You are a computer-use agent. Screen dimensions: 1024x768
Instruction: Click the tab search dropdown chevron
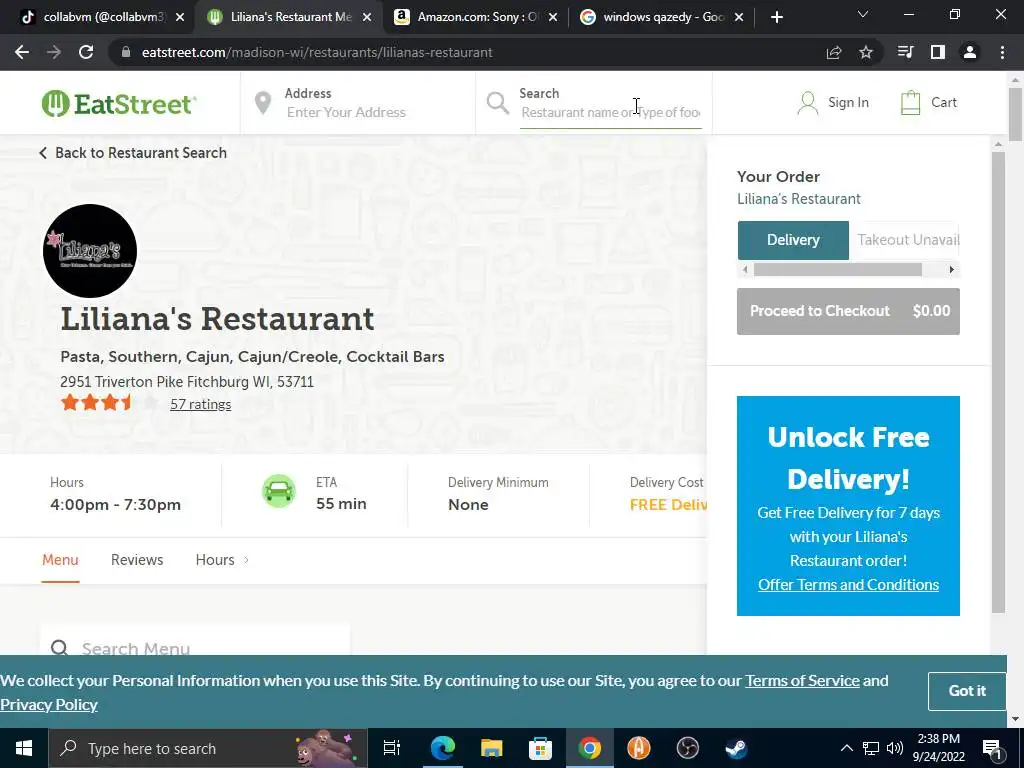(x=863, y=14)
